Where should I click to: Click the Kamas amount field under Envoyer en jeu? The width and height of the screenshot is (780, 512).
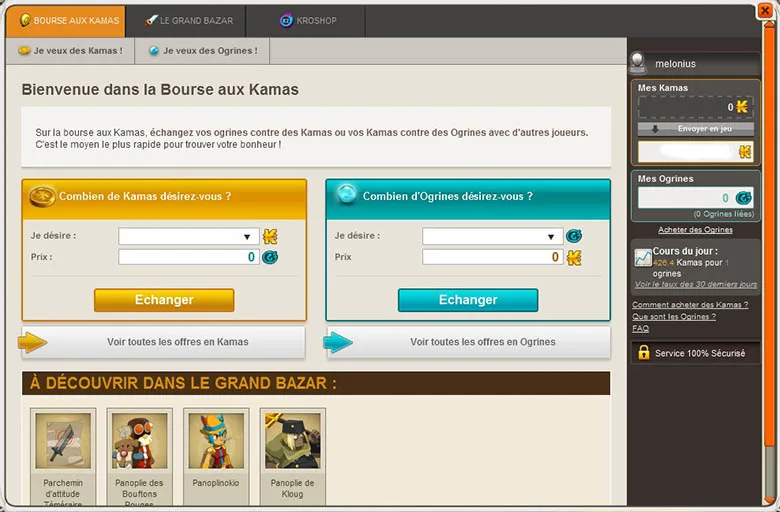[x=696, y=152]
